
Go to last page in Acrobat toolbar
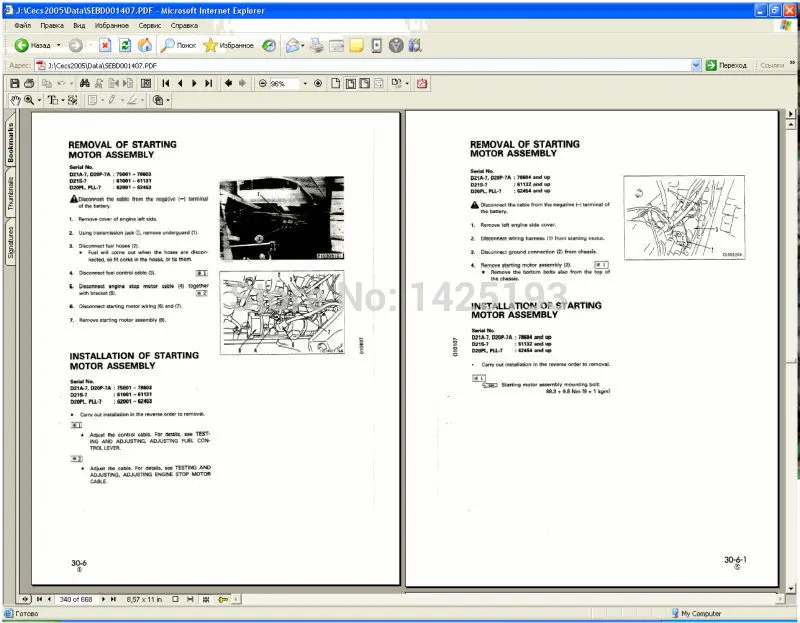208,83
